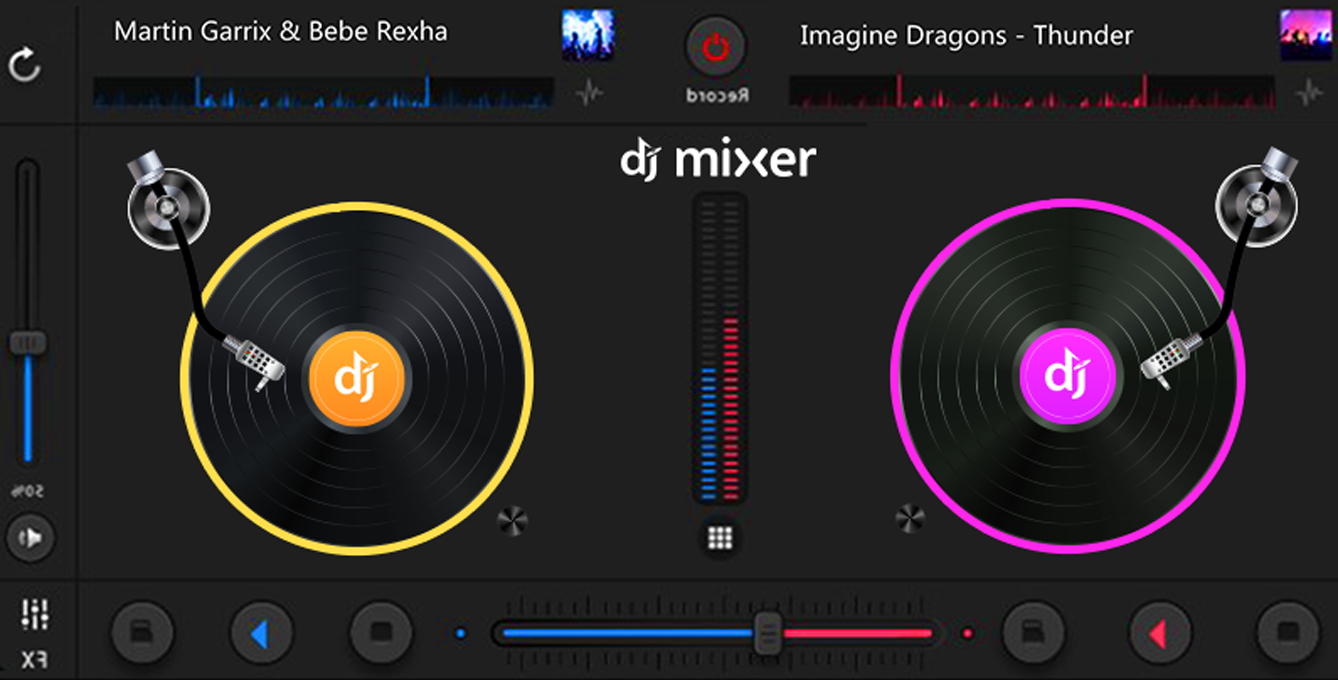1338x680 pixels.
Task: Click the blue side of the crossfader
Action: 628,633
